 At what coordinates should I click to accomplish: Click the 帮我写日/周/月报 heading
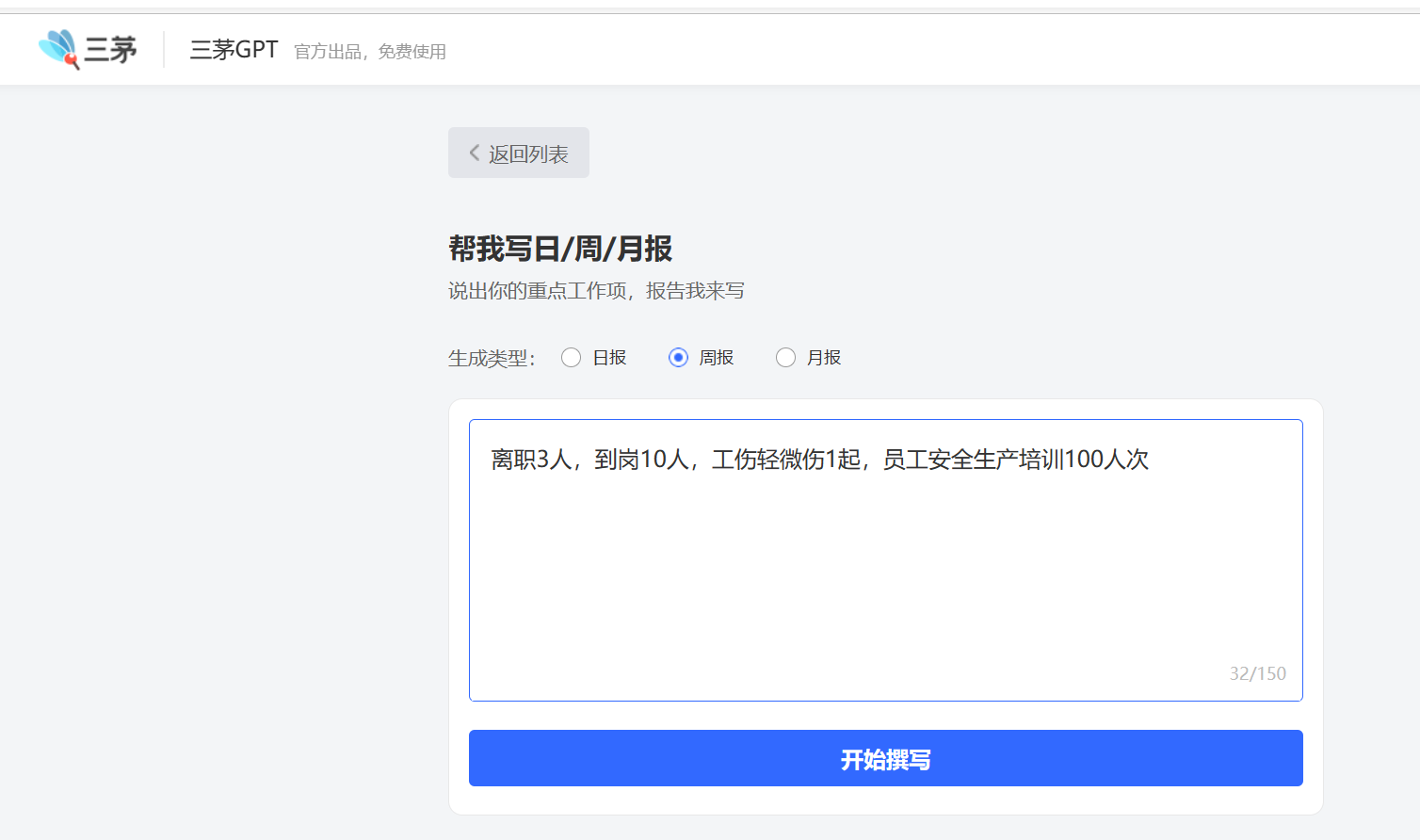pos(560,249)
